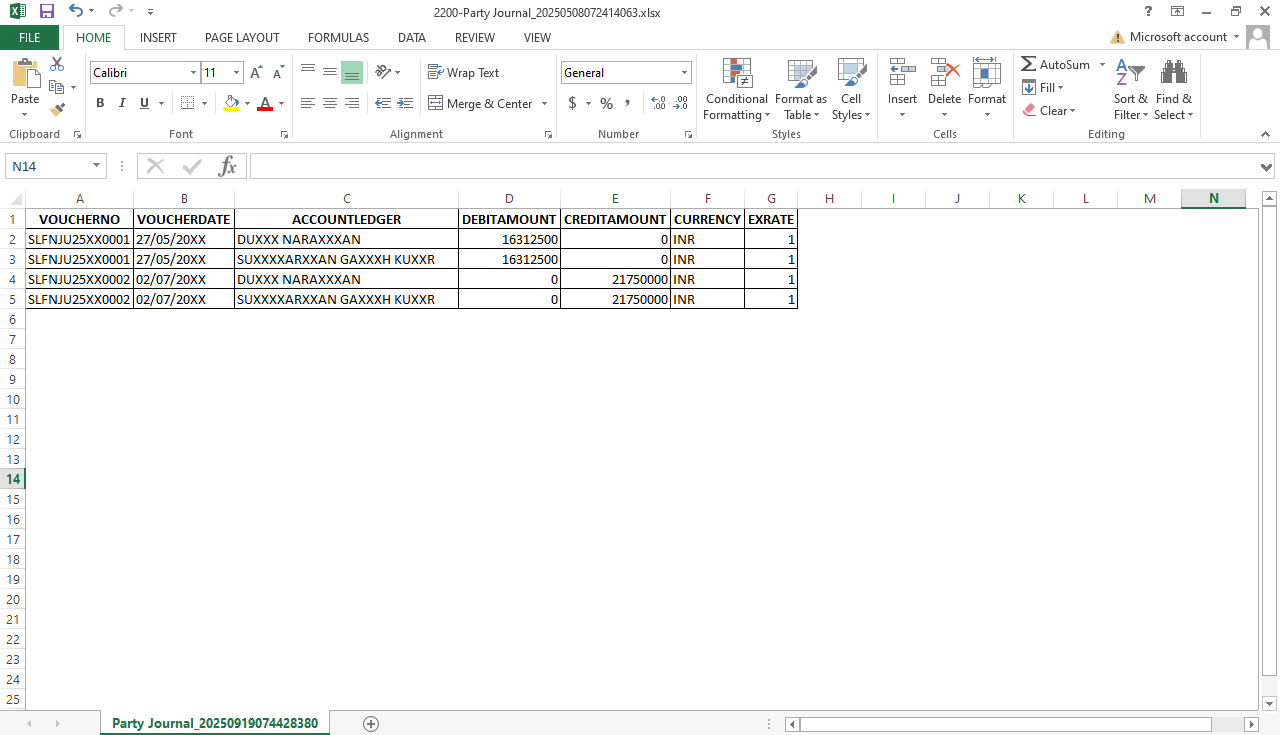
Task: Expand the Name Box dropdown arrow
Action: 97,166
